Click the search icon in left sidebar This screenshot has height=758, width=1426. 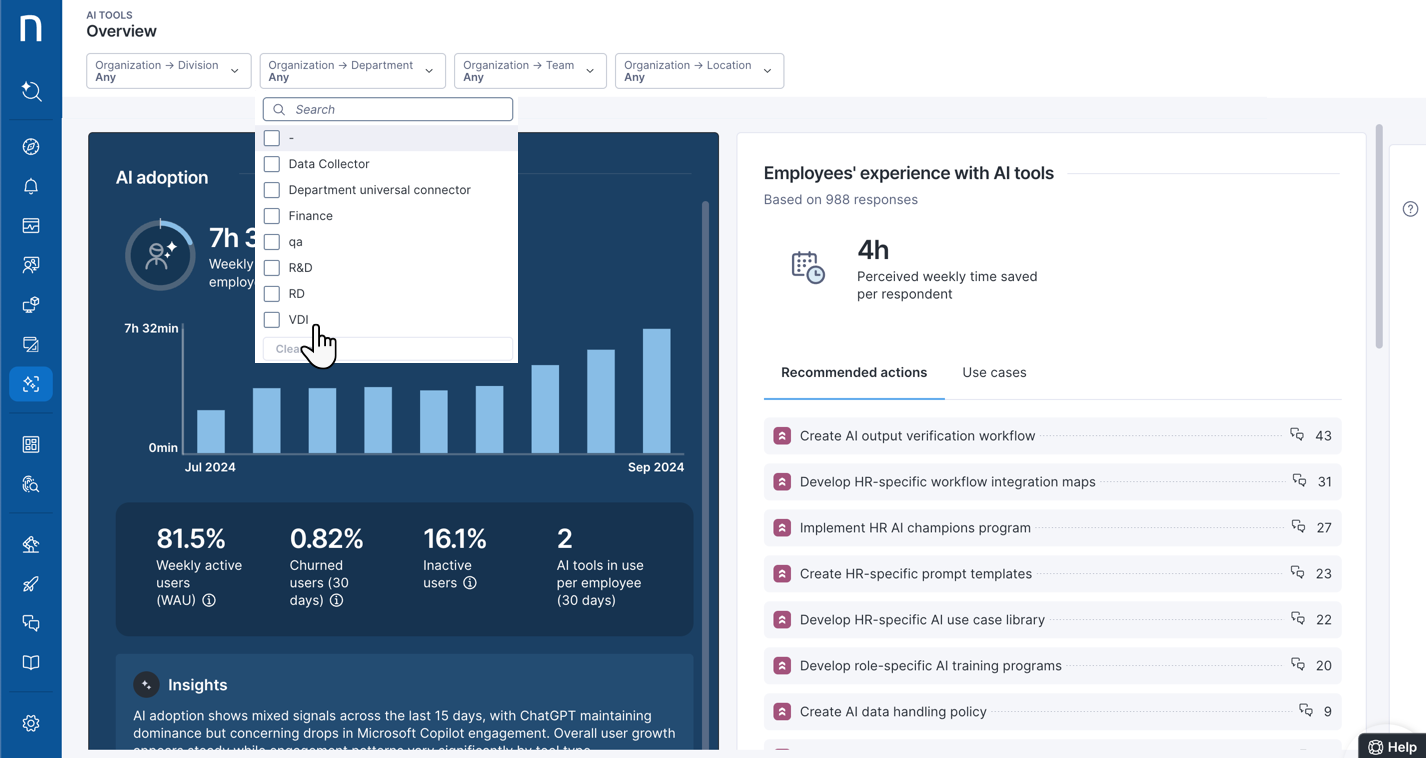(x=31, y=92)
